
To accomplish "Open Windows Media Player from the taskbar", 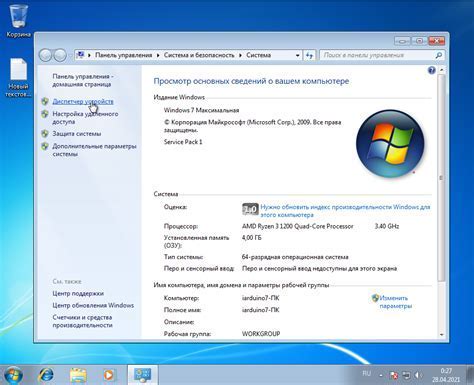I will (x=109, y=375).
